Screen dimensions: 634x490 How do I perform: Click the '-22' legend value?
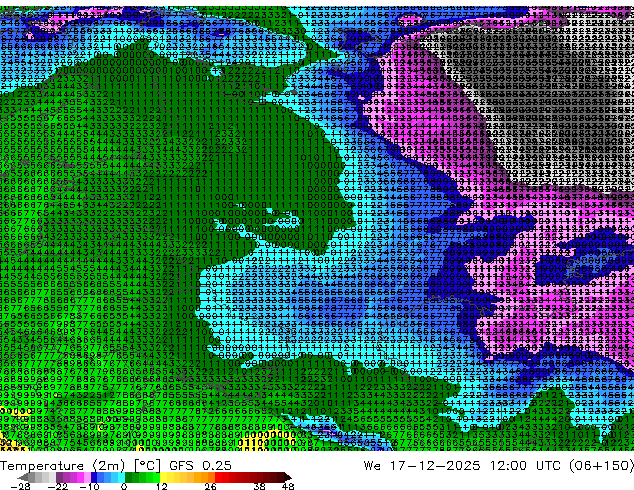pos(57,486)
